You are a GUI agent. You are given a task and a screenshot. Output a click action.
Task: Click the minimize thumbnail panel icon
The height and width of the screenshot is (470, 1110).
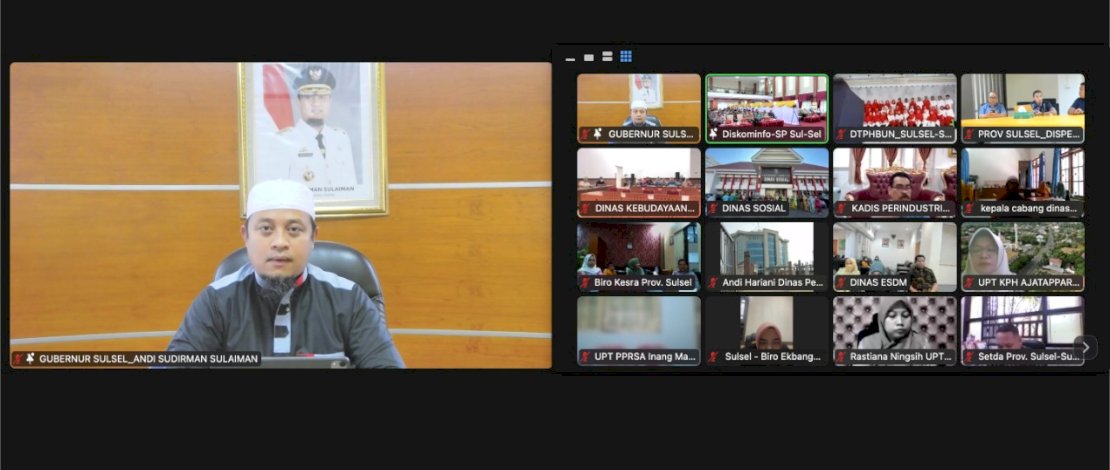570,58
